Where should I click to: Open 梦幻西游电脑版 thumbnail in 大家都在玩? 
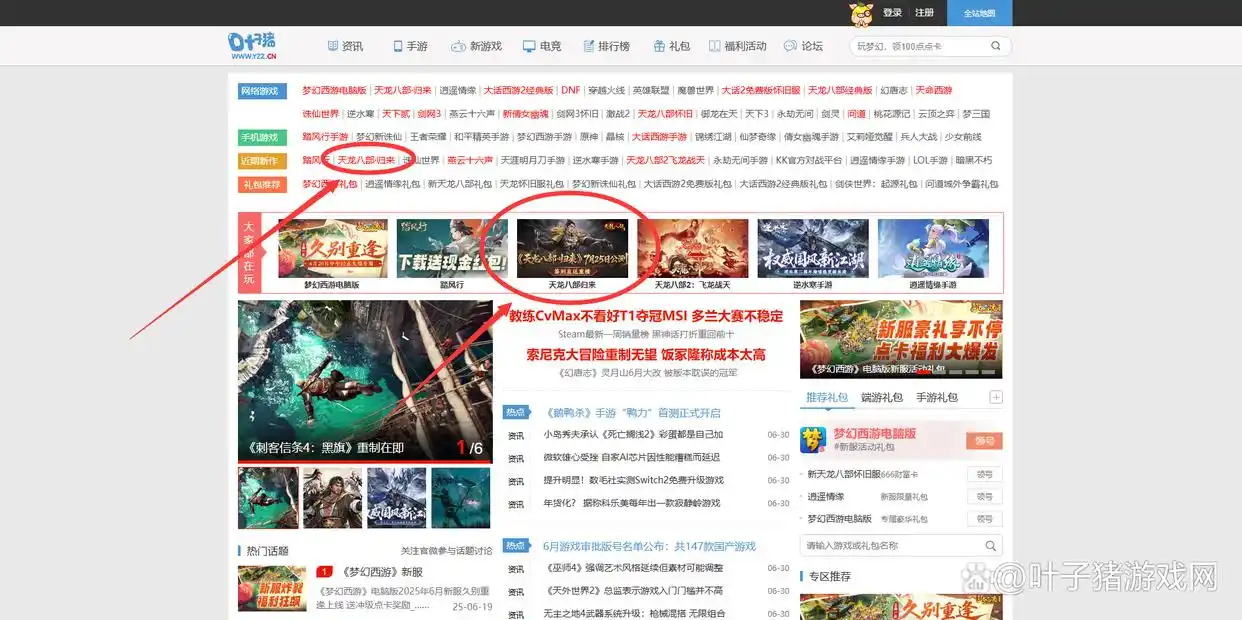click(333, 248)
